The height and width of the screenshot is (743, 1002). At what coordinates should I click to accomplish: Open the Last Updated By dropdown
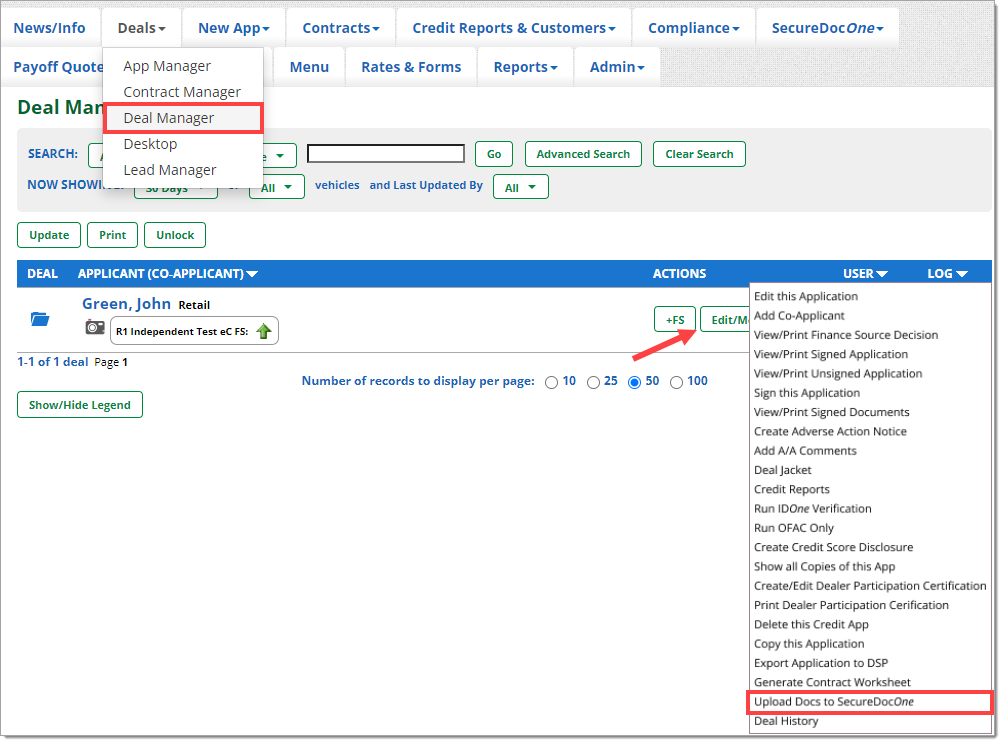click(x=520, y=187)
